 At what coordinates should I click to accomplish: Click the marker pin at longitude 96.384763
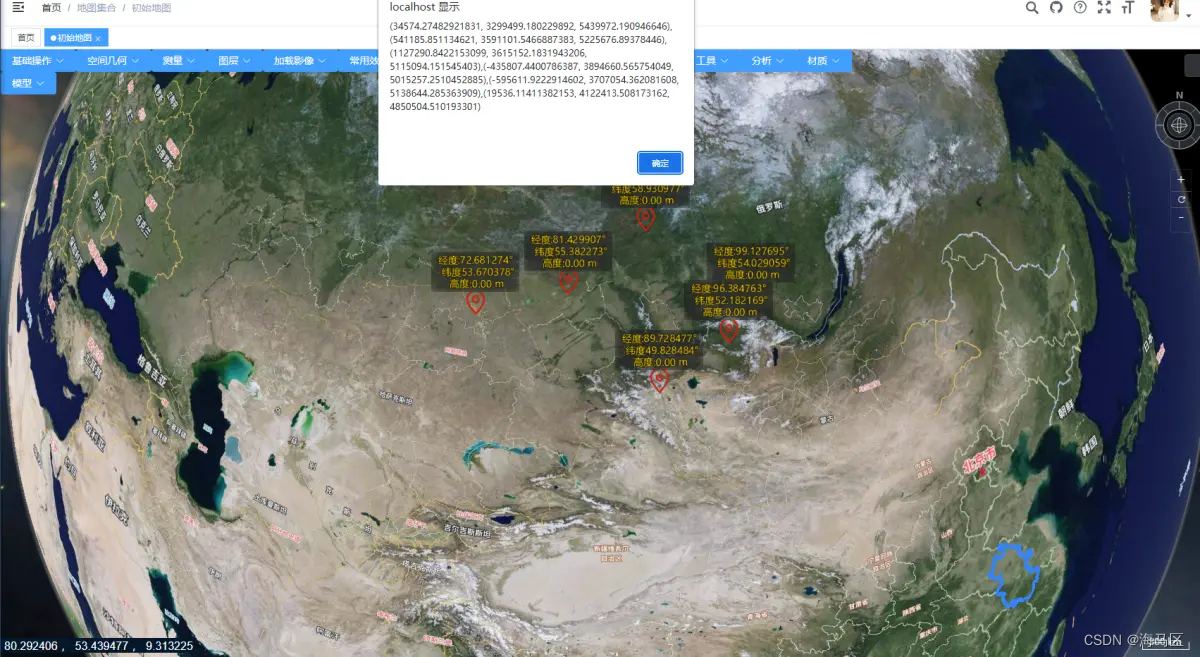729,330
